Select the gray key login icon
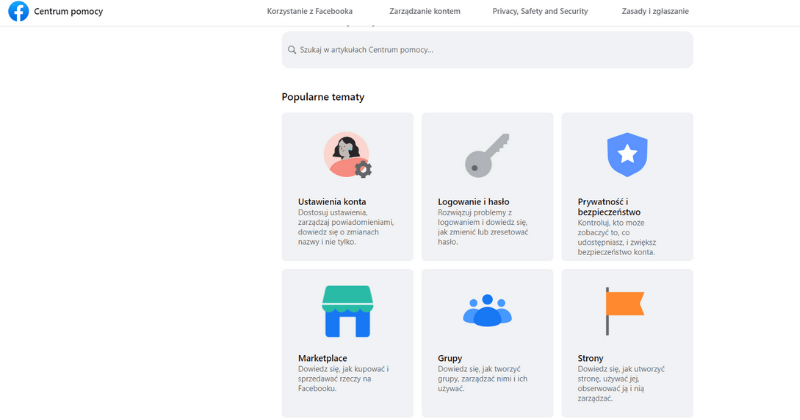The image size is (800, 420). coord(487,156)
